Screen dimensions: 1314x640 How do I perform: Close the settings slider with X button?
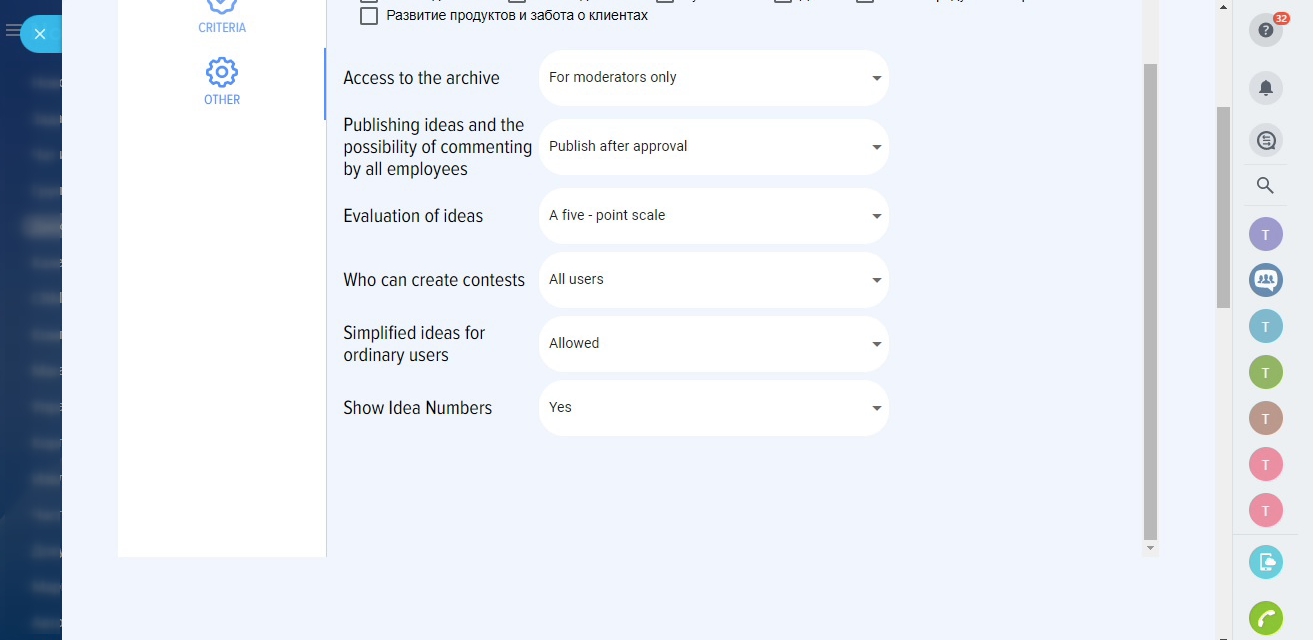pyautogui.click(x=40, y=34)
